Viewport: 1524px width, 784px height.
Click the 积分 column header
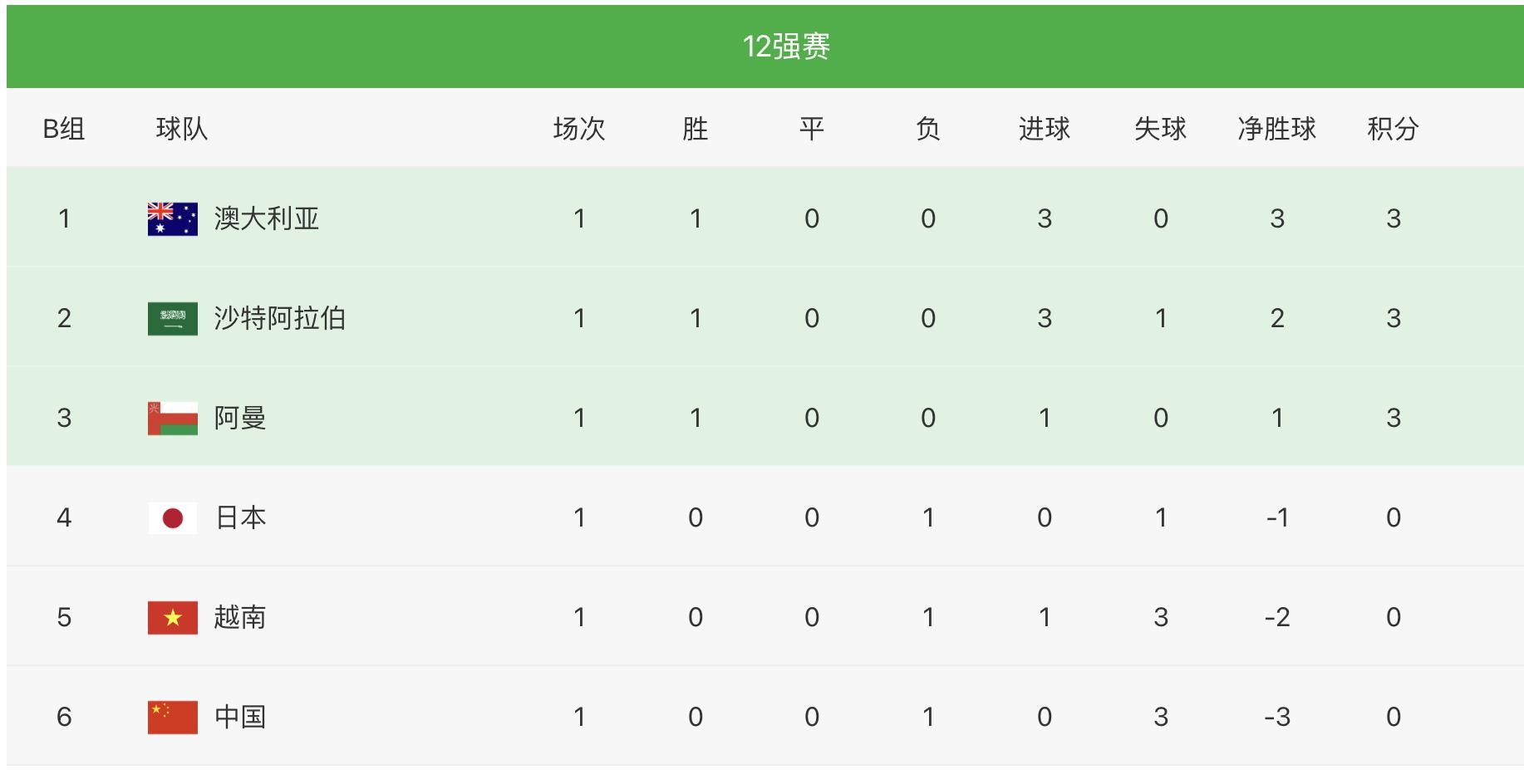pyautogui.click(x=1393, y=129)
